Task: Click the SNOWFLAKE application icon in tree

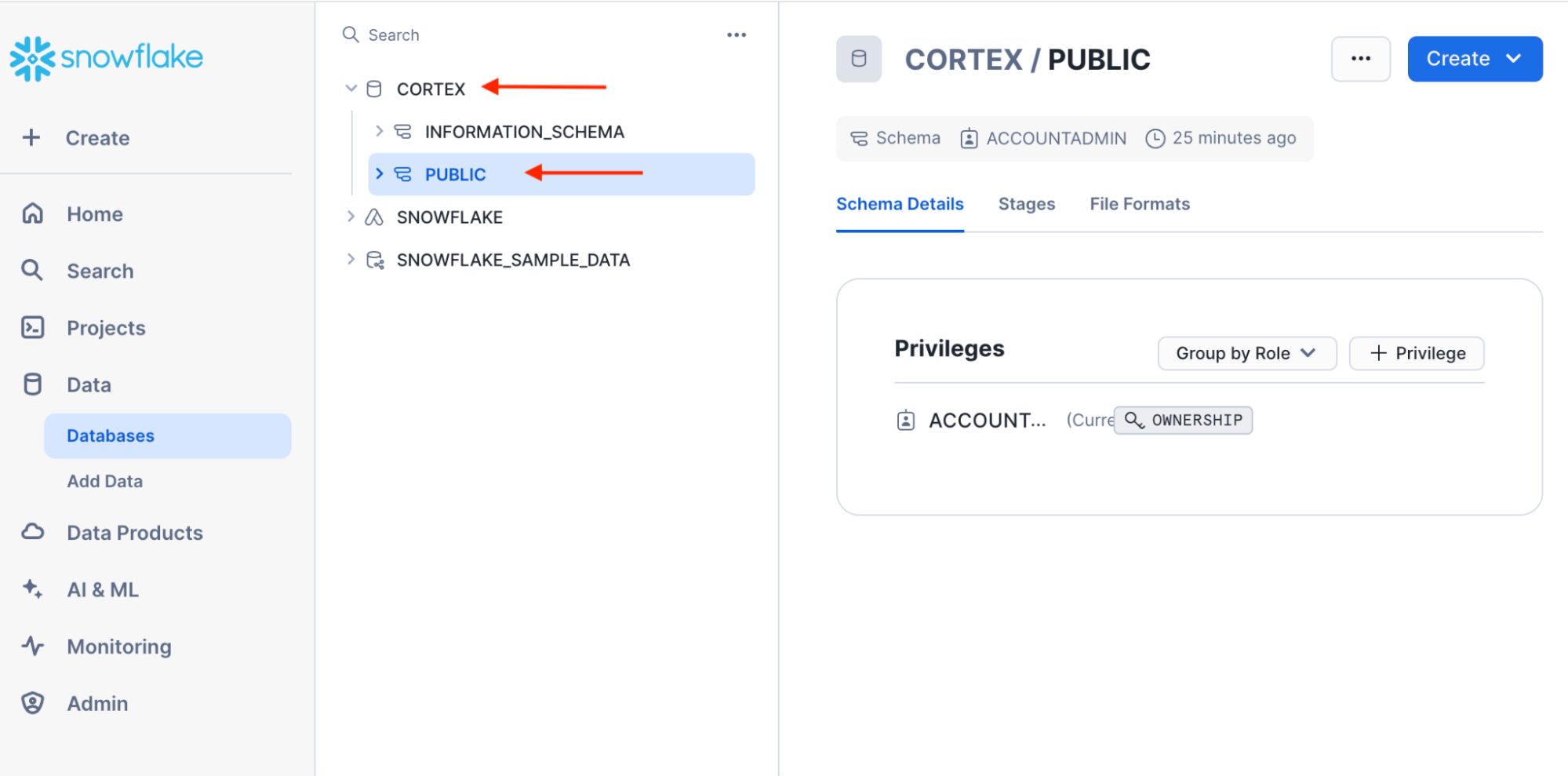Action: 375,217
